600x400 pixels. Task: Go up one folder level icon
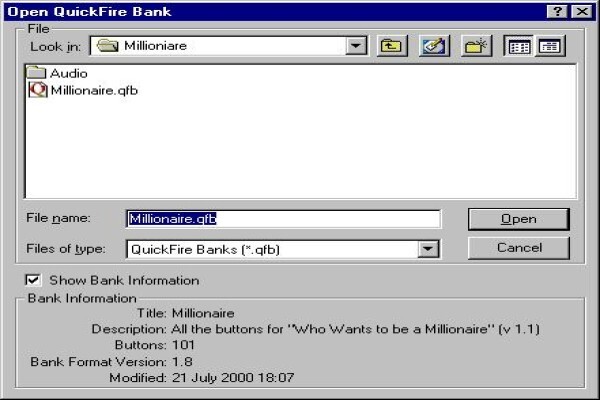[x=392, y=46]
